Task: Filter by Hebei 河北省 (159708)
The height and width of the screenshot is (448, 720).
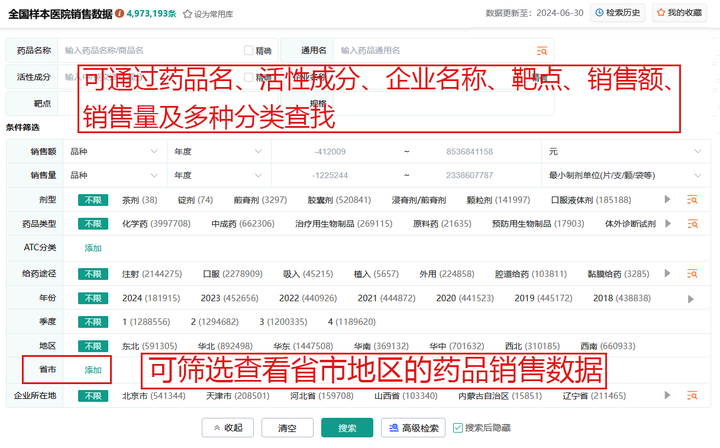Action: pos(322,396)
